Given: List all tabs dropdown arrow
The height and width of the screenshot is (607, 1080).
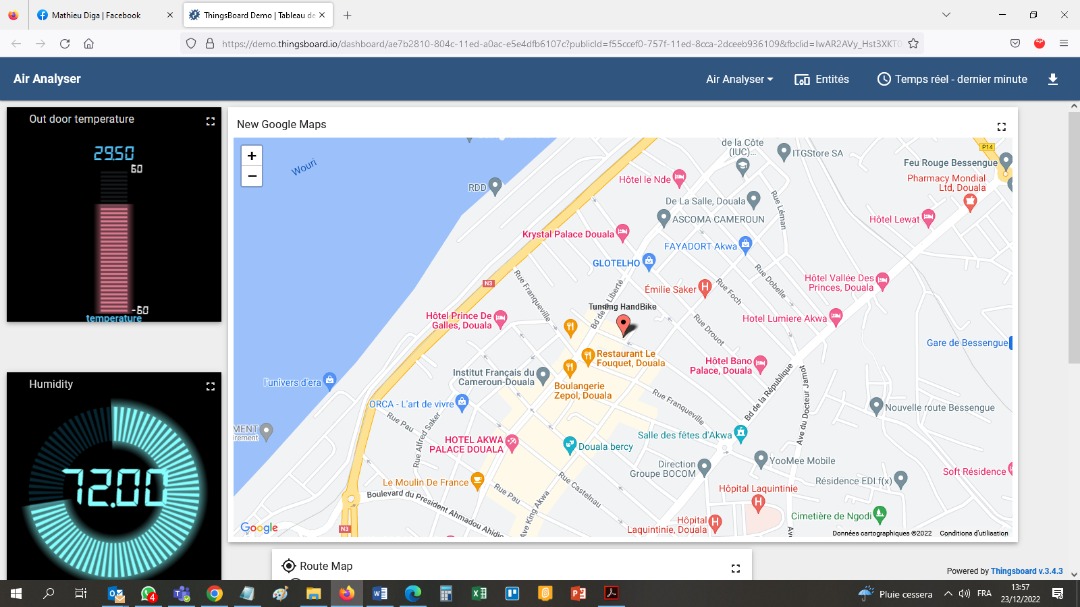Looking at the screenshot, I should pos(946,14).
